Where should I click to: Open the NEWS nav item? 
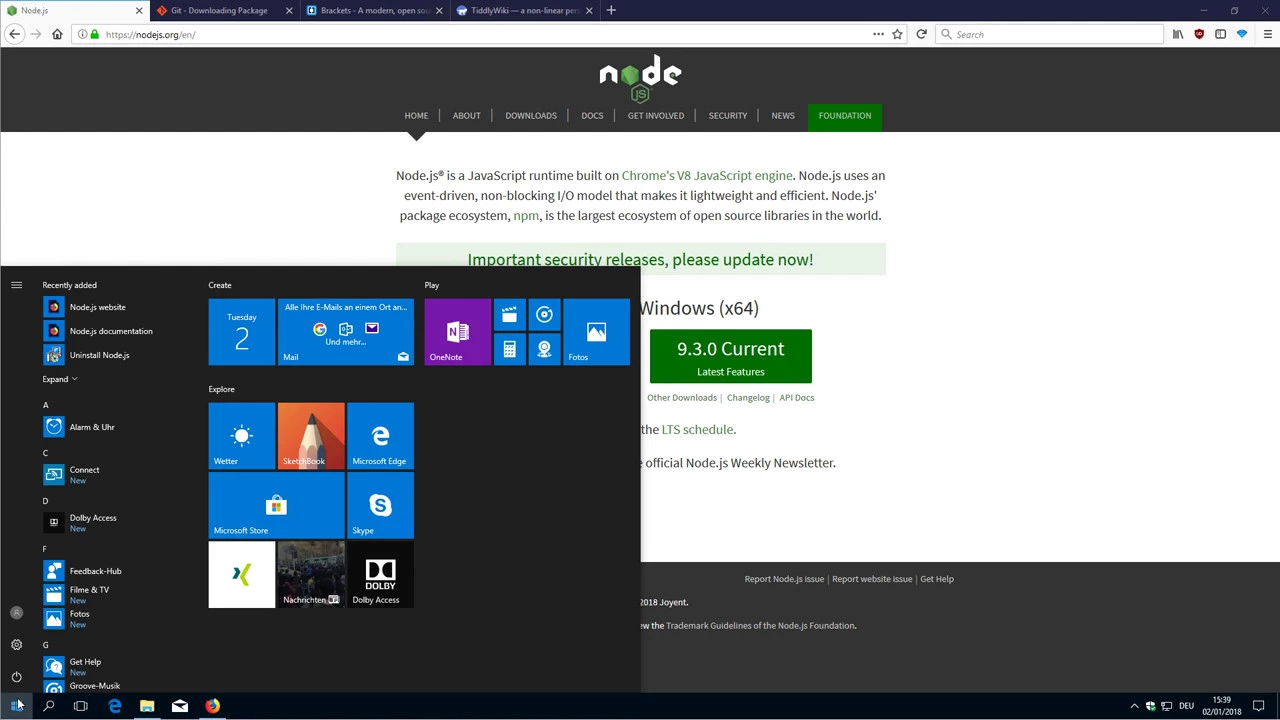tap(783, 115)
